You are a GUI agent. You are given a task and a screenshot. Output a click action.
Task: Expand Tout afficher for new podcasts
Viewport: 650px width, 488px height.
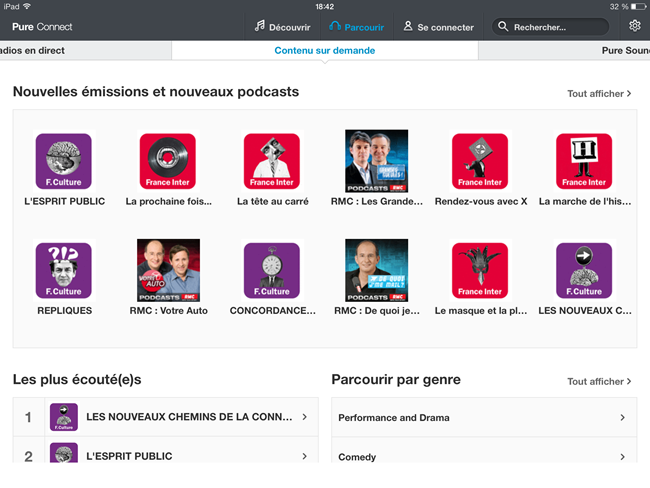pos(599,94)
